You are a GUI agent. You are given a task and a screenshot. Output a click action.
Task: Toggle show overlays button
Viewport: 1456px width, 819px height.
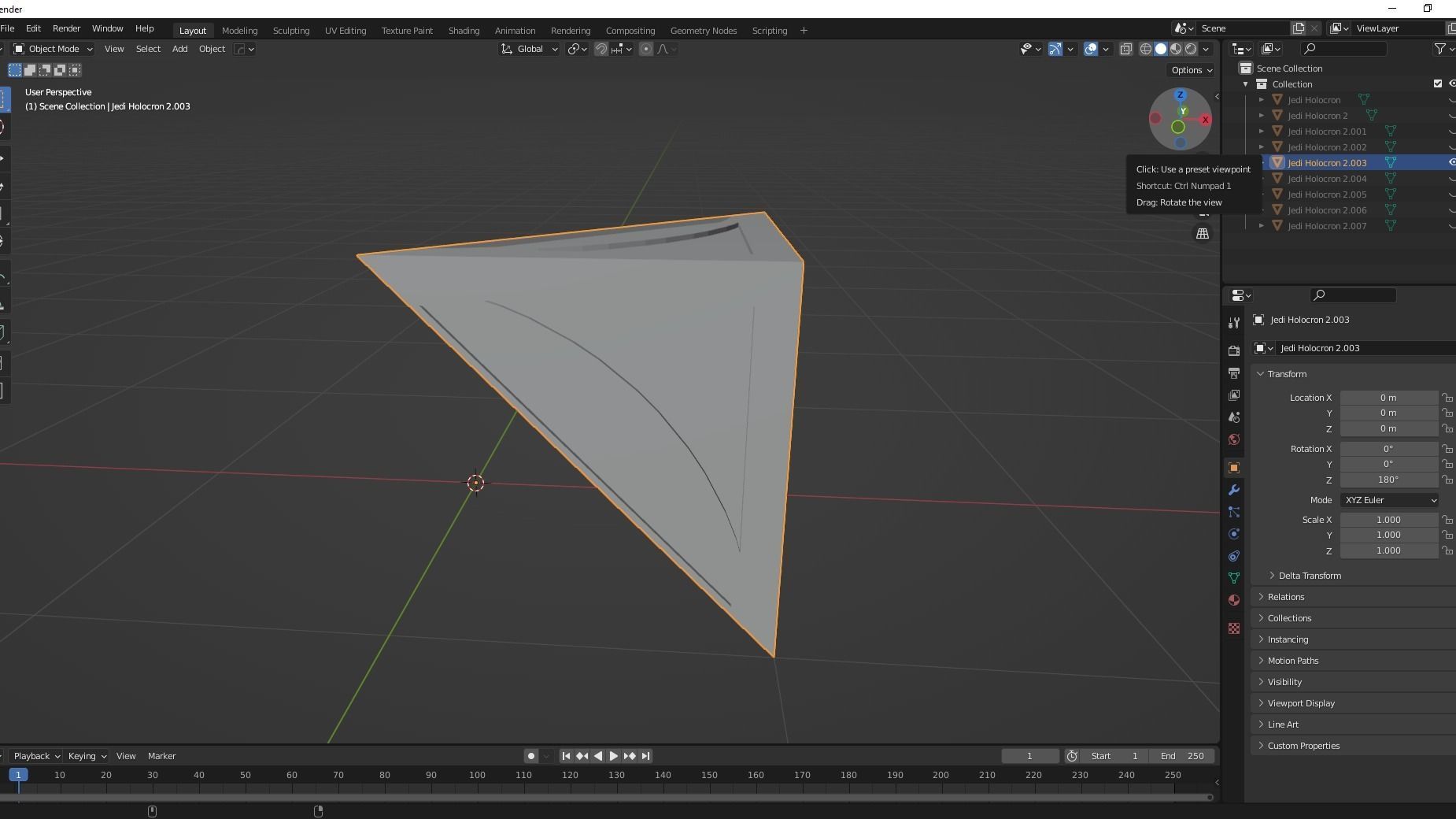coord(1091,49)
